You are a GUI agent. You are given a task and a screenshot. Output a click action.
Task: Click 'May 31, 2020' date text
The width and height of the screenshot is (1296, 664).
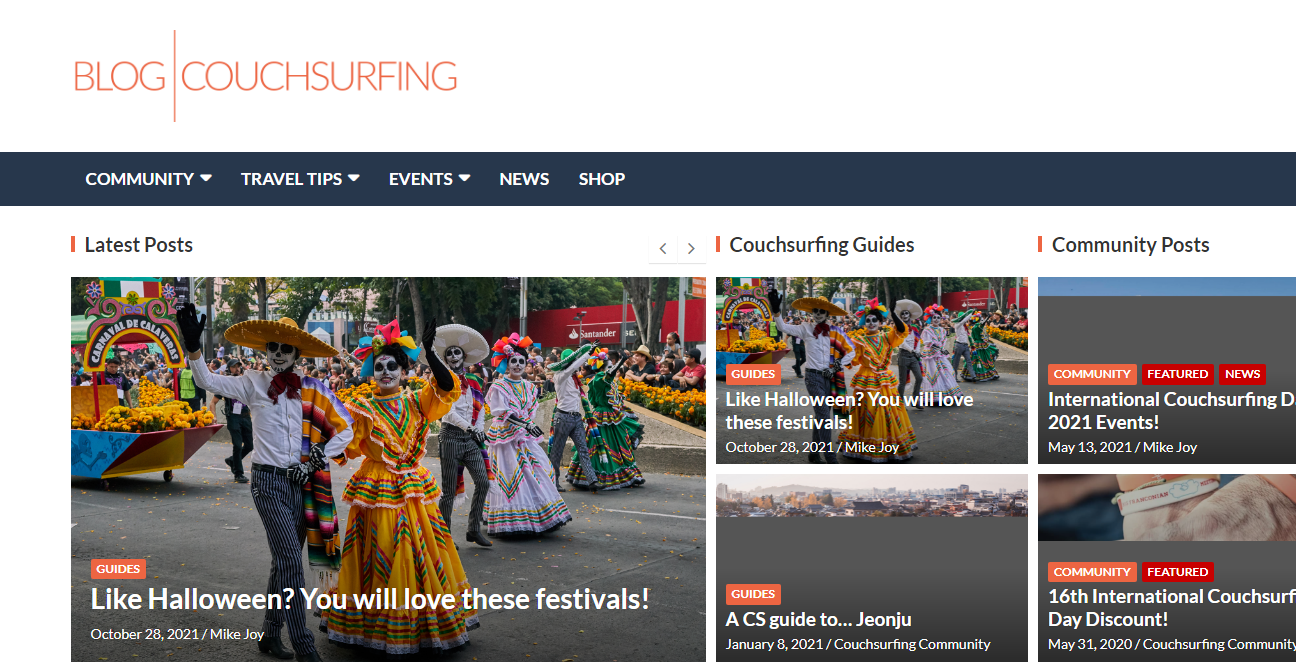coord(1090,644)
